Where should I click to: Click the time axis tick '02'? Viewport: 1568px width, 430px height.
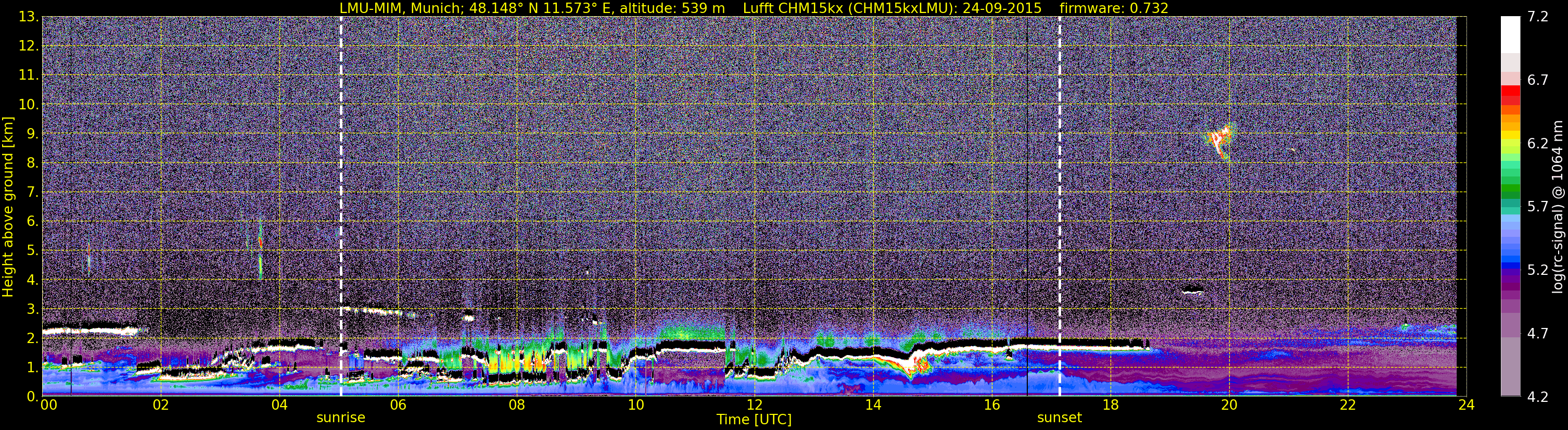pyautogui.click(x=161, y=405)
